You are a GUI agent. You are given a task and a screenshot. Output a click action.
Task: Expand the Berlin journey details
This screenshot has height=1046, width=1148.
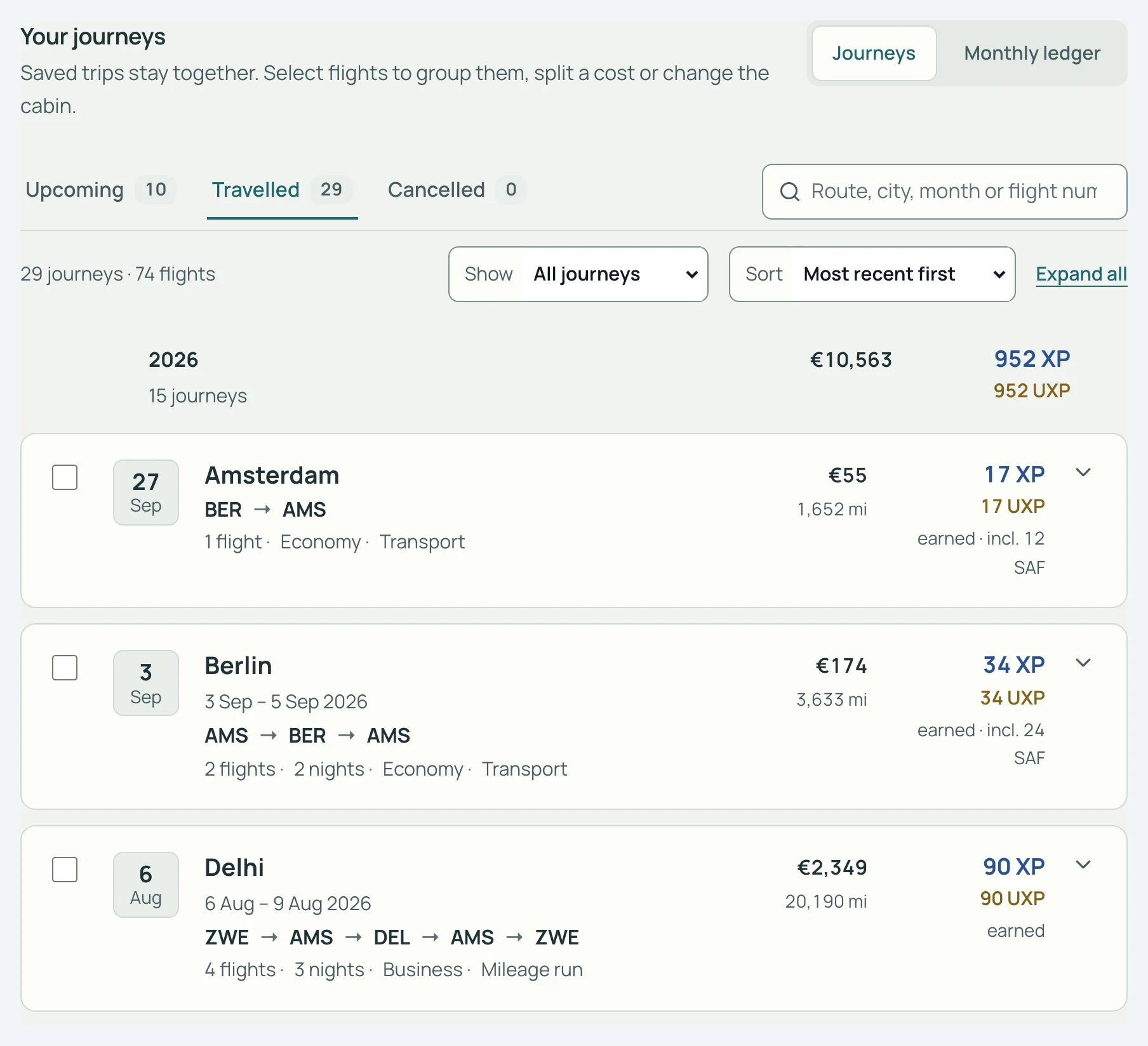pos(1083,663)
